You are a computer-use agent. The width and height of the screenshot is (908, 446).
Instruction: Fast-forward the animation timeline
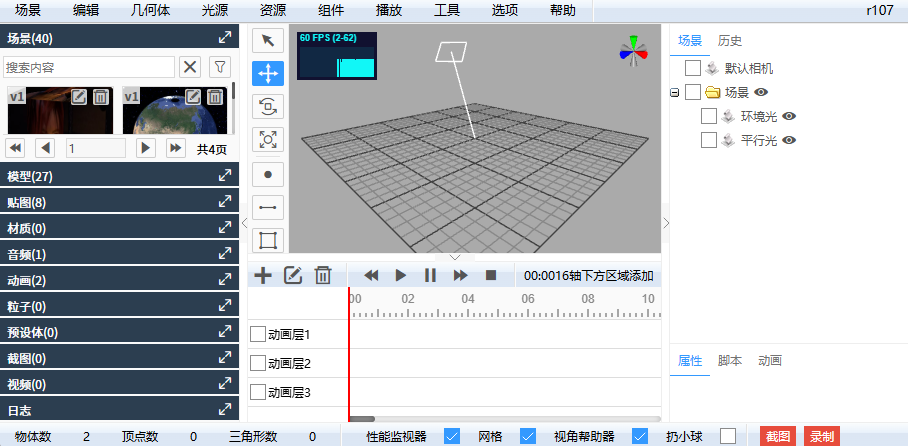[460, 275]
